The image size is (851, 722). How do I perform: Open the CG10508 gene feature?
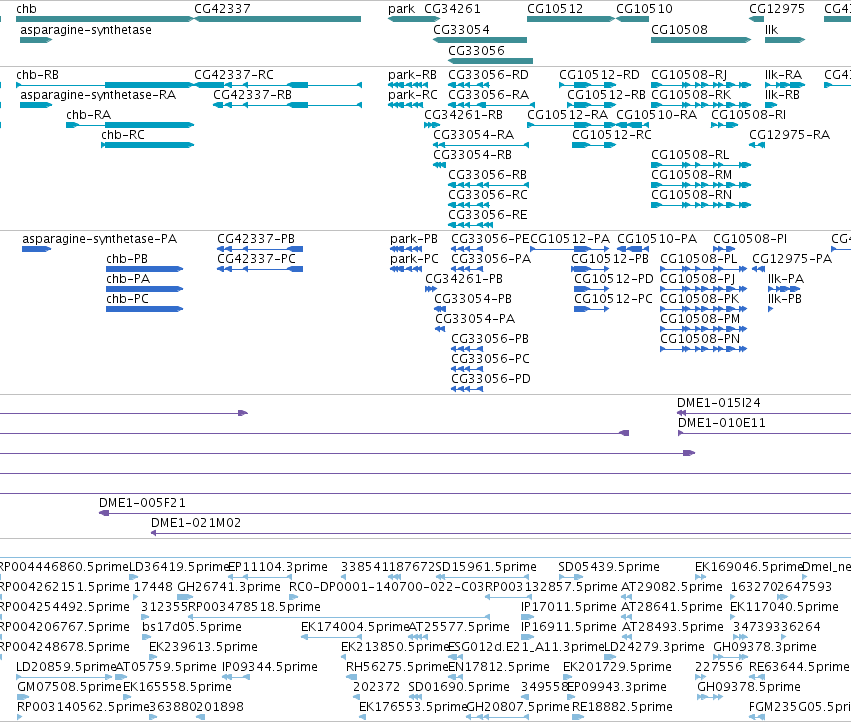pyautogui.click(x=701, y=40)
